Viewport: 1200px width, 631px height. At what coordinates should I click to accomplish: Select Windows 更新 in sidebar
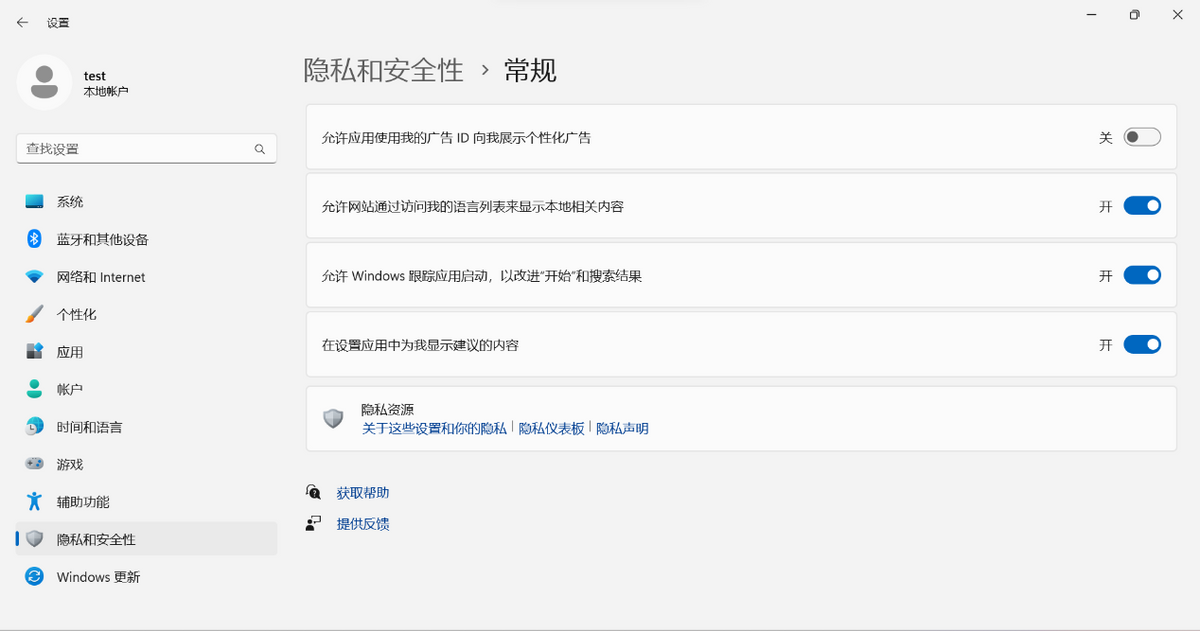[x=147, y=577]
